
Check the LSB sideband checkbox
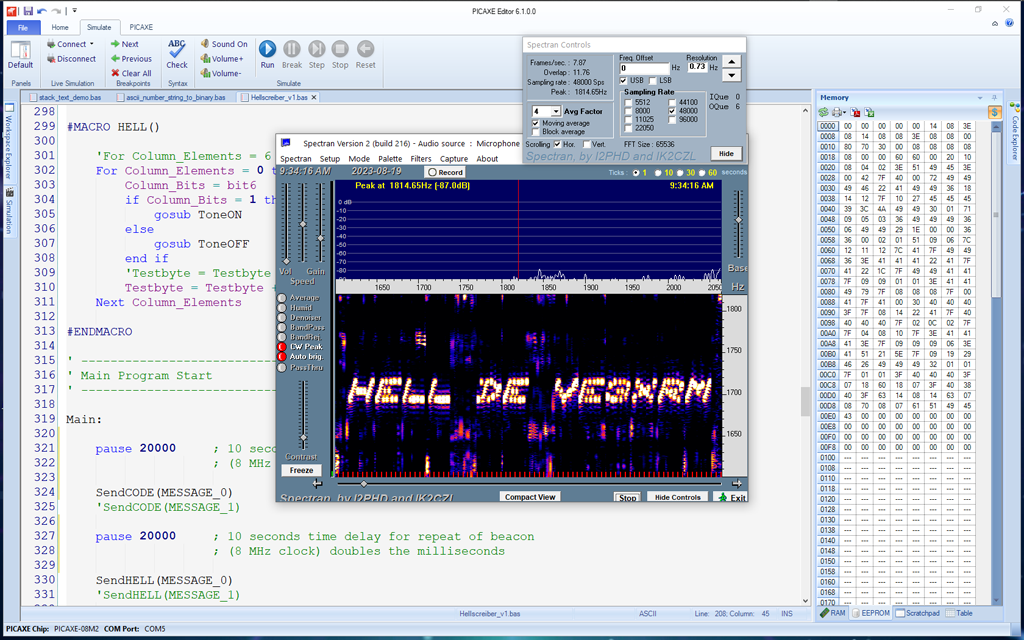[652, 80]
